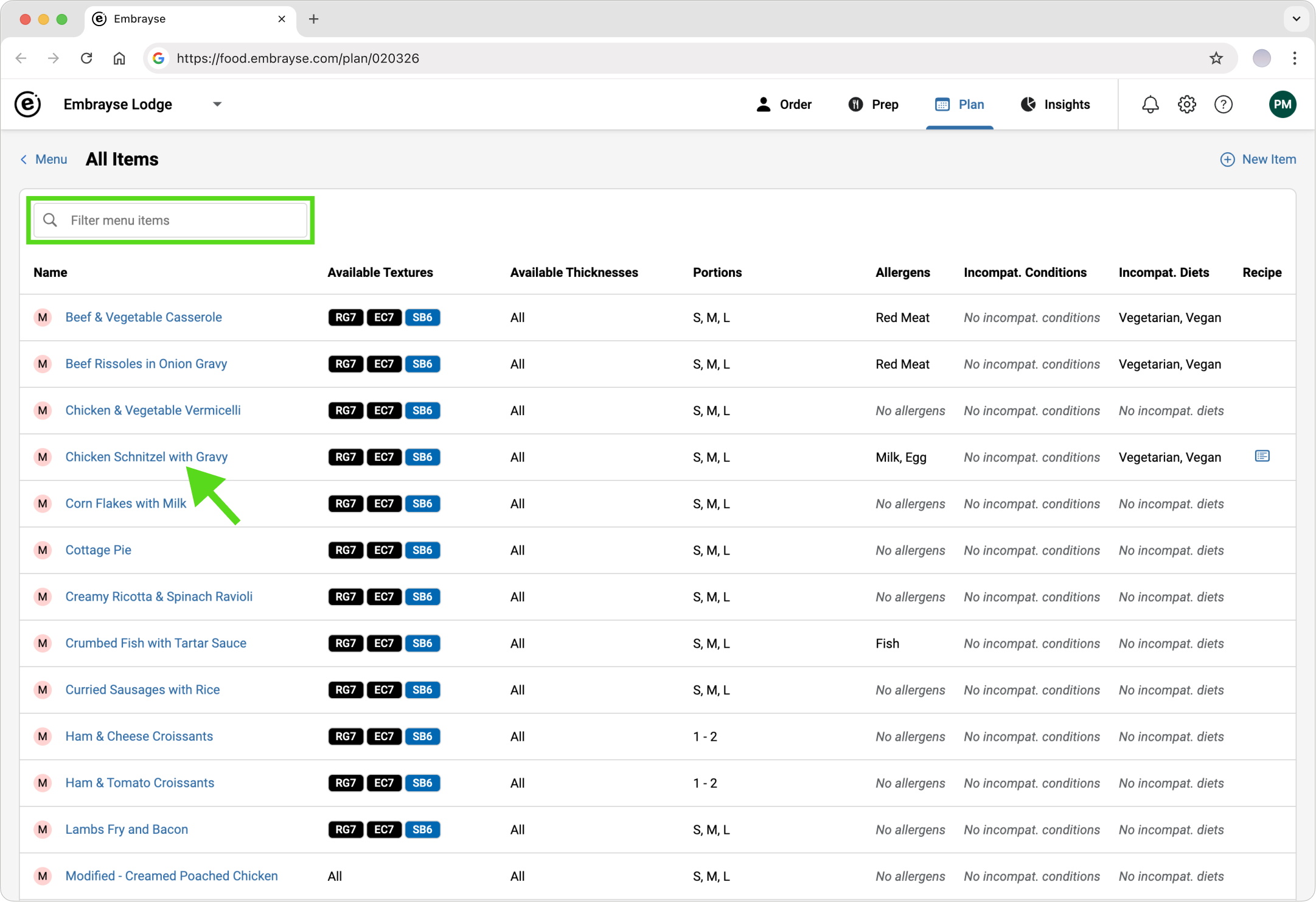
Task: Open the browser tab list chevron
Action: click(x=1296, y=19)
